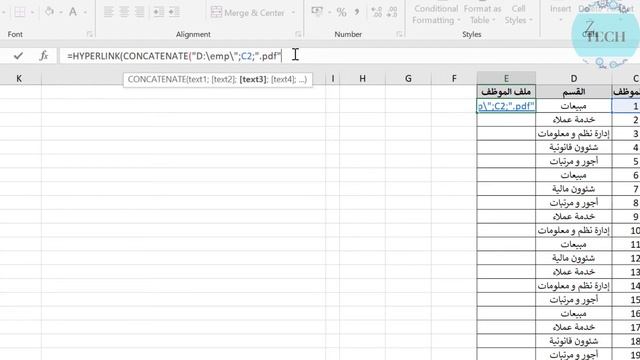Select column E header
The width and height of the screenshot is (640, 360).
(506, 78)
